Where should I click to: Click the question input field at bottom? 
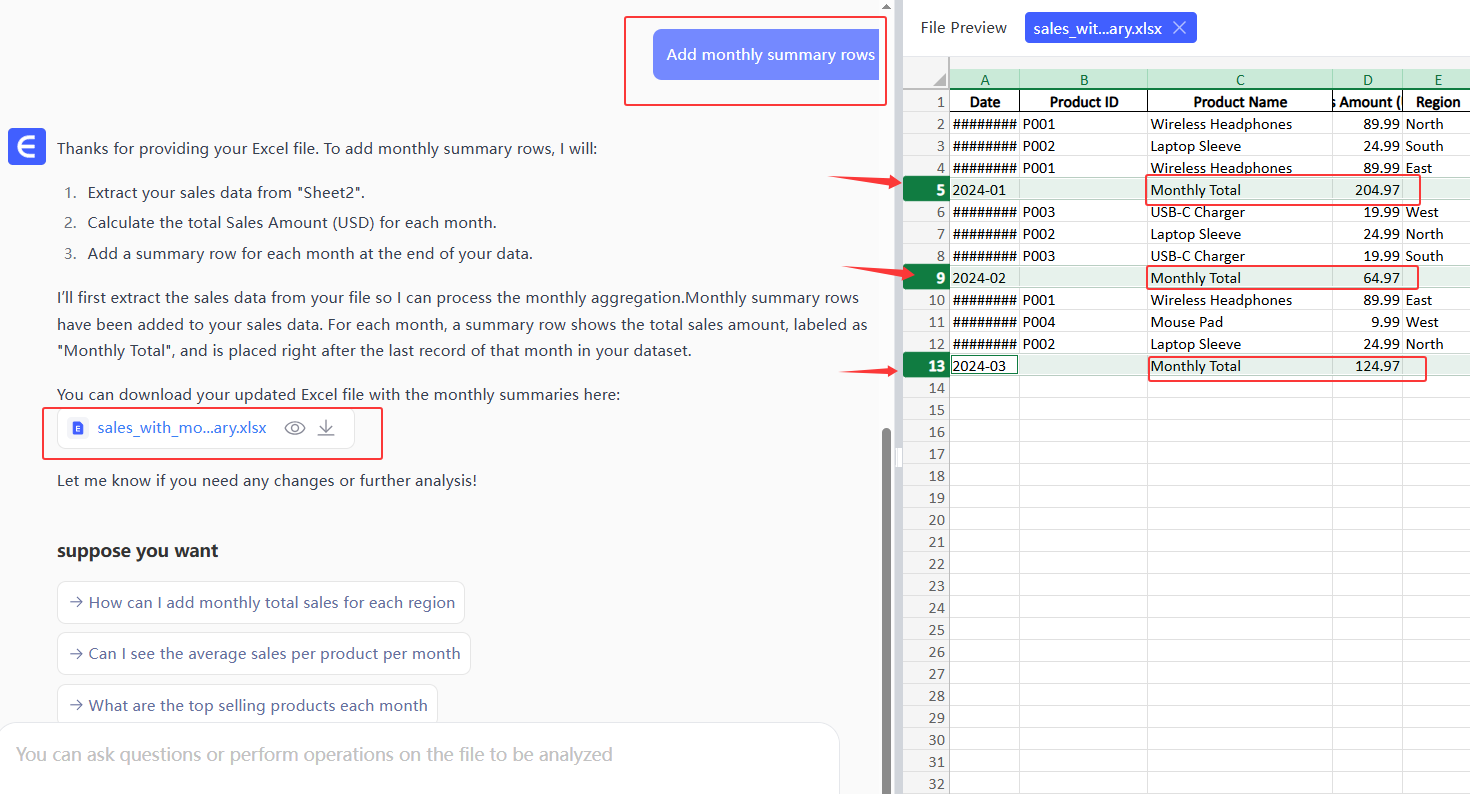[418, 755]
